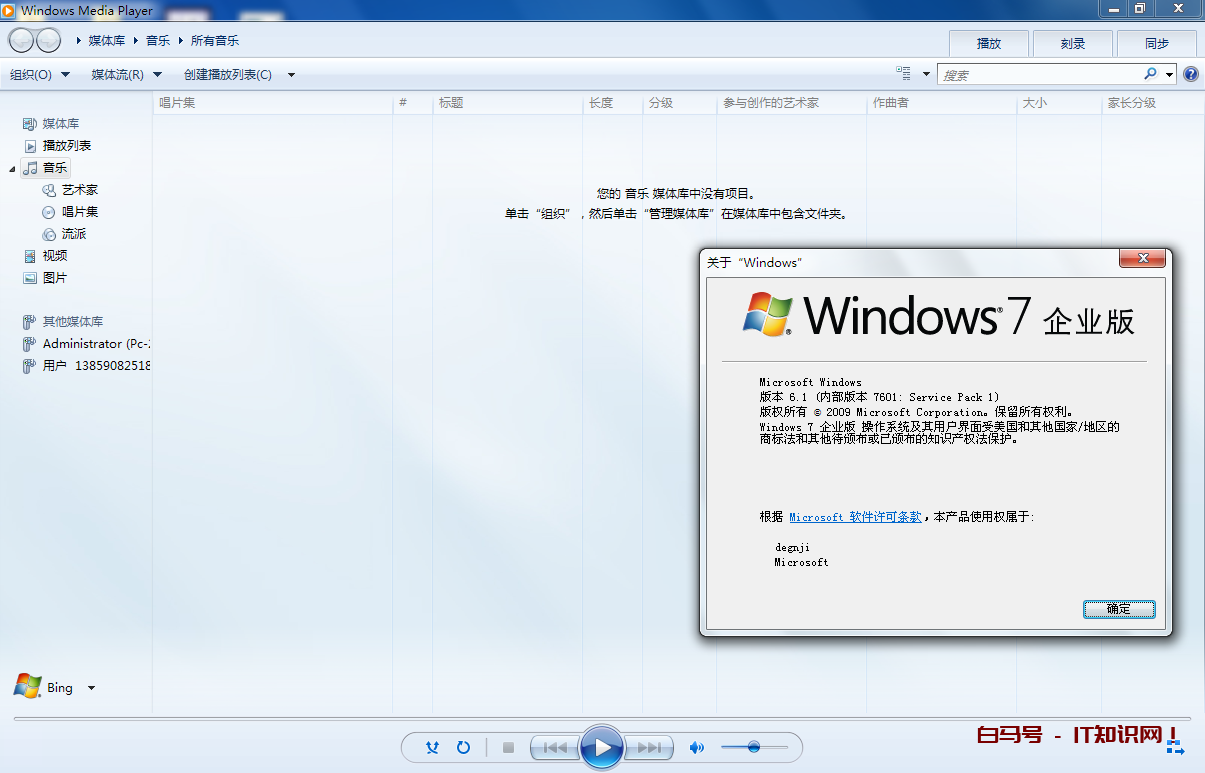Skip to the previous track
Viewport: 1205px width, 773px height.
click(x=555, y=747)
